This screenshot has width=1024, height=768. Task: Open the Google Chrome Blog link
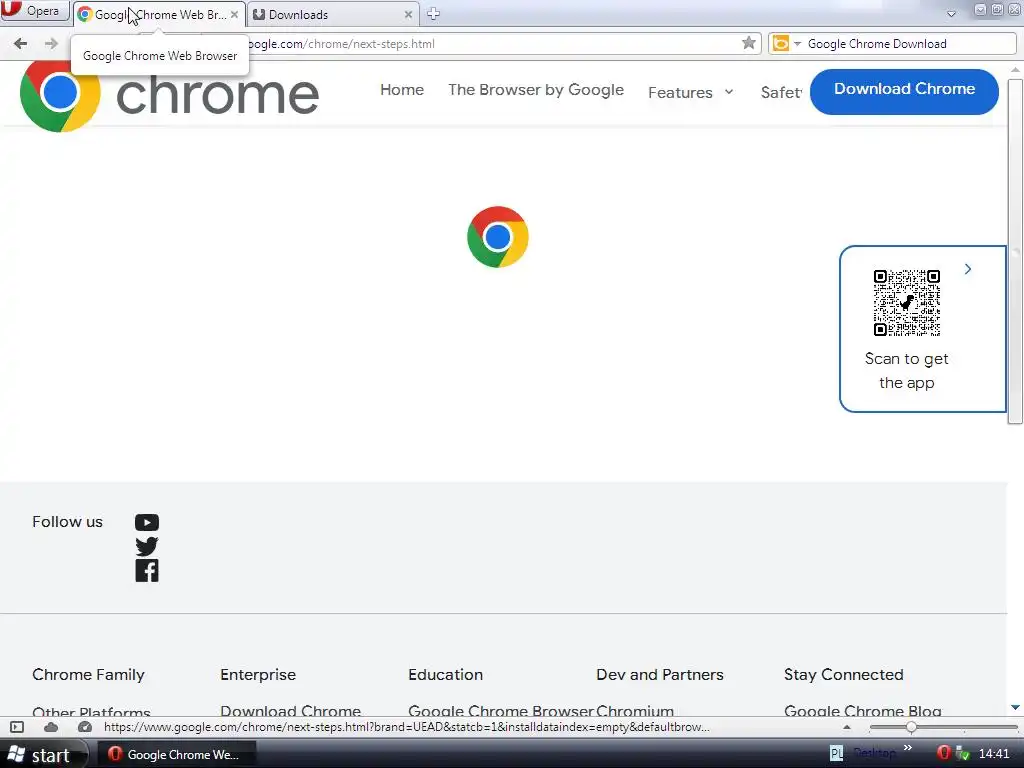(863, 711)
